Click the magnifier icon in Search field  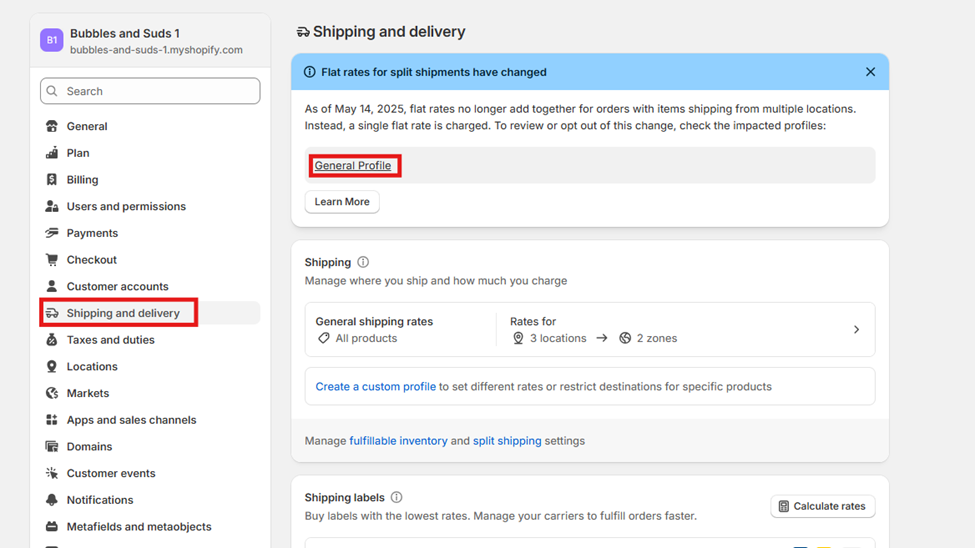click(52, 91)
